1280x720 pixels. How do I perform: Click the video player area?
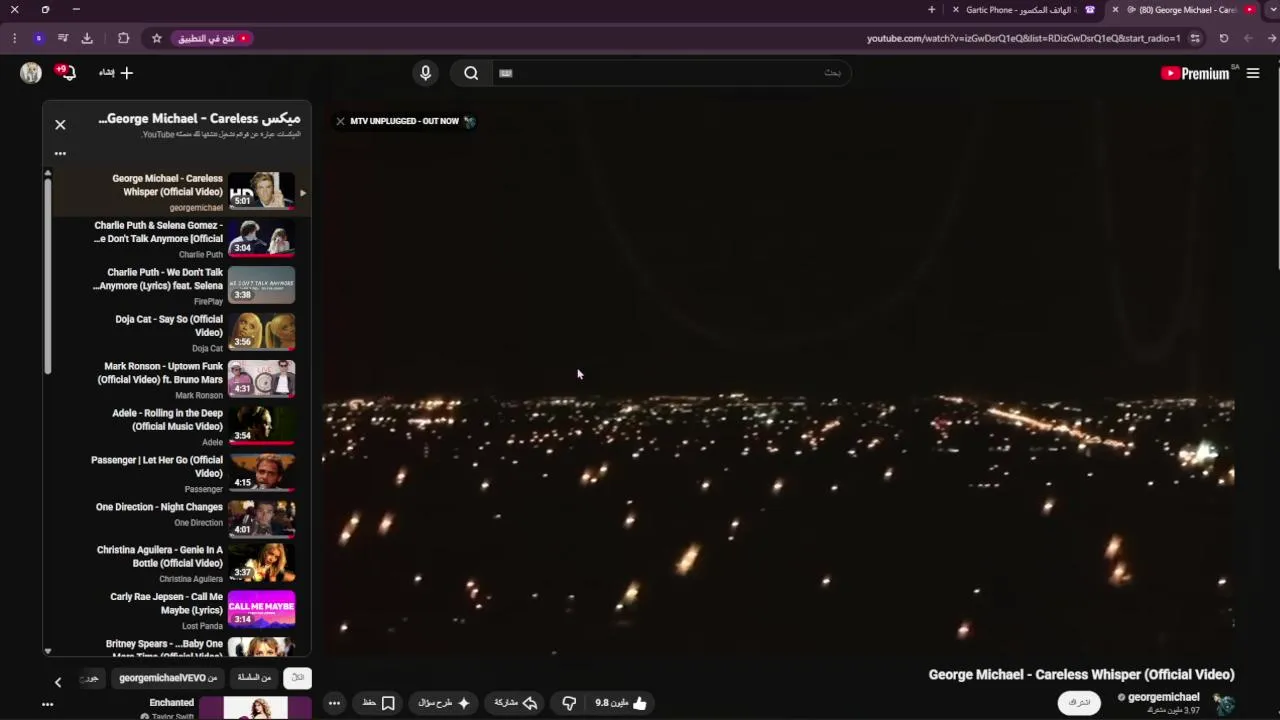pyautogui.click(x=778, y=378)
